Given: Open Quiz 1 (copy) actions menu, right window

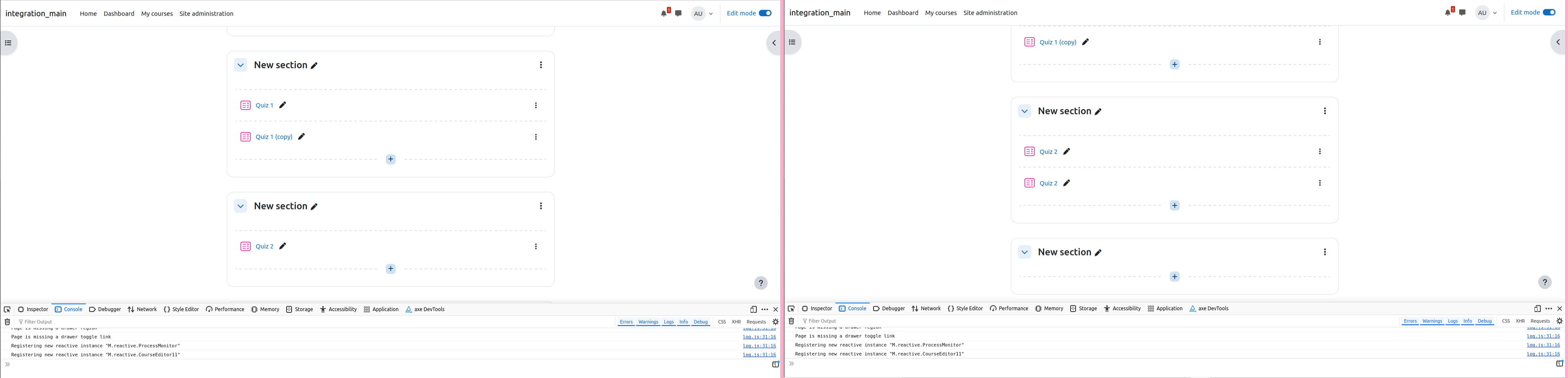Looking at the screenshot, I should pos(1319,42).
